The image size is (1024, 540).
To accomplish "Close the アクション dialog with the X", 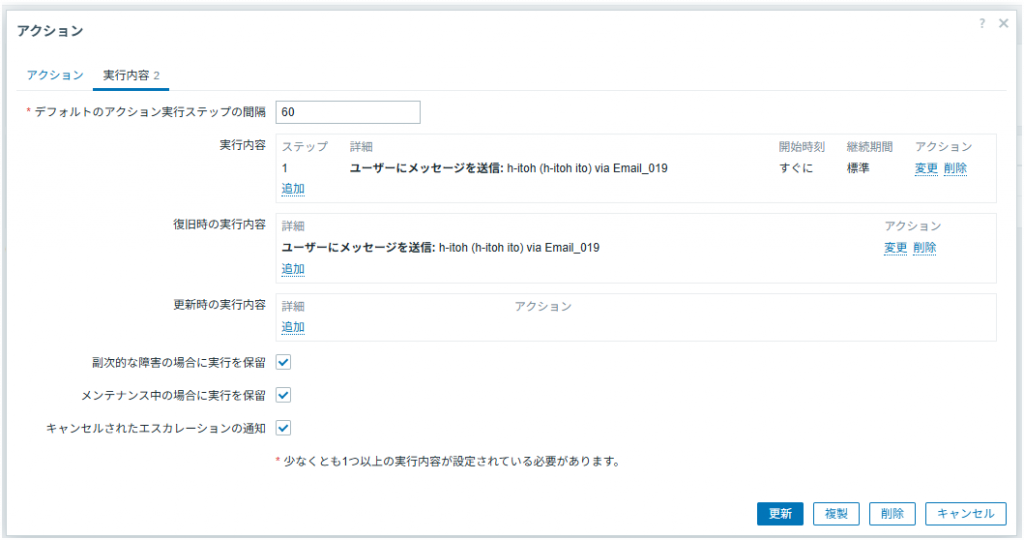I will 1003,23.
